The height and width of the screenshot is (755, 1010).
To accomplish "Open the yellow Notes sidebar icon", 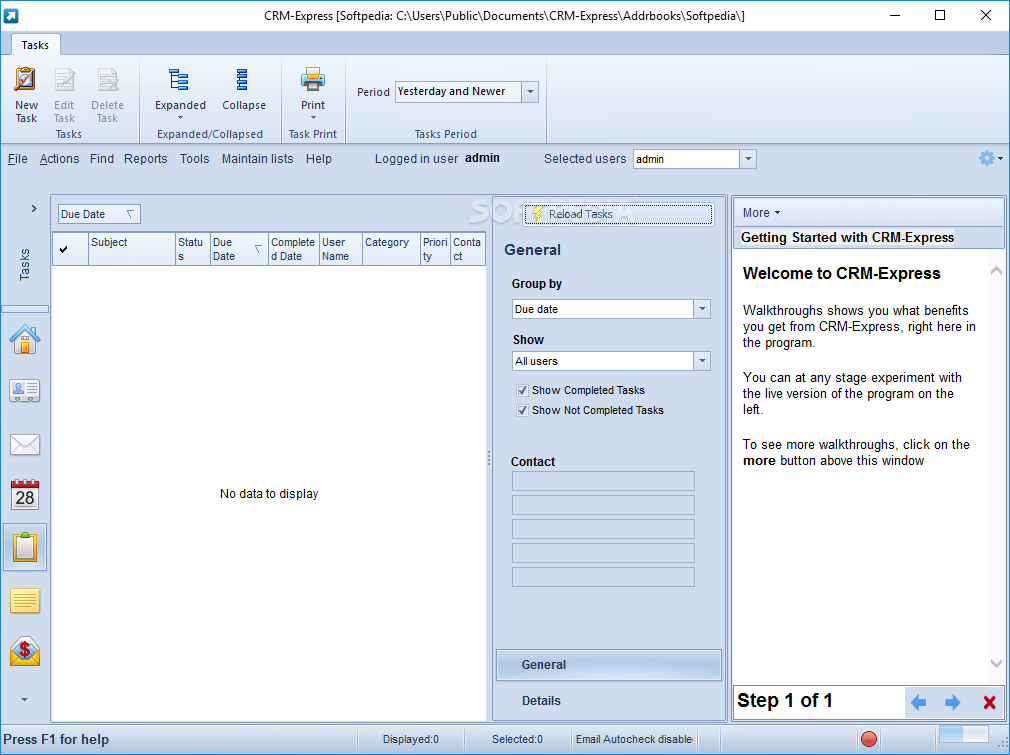I will 25,600.
